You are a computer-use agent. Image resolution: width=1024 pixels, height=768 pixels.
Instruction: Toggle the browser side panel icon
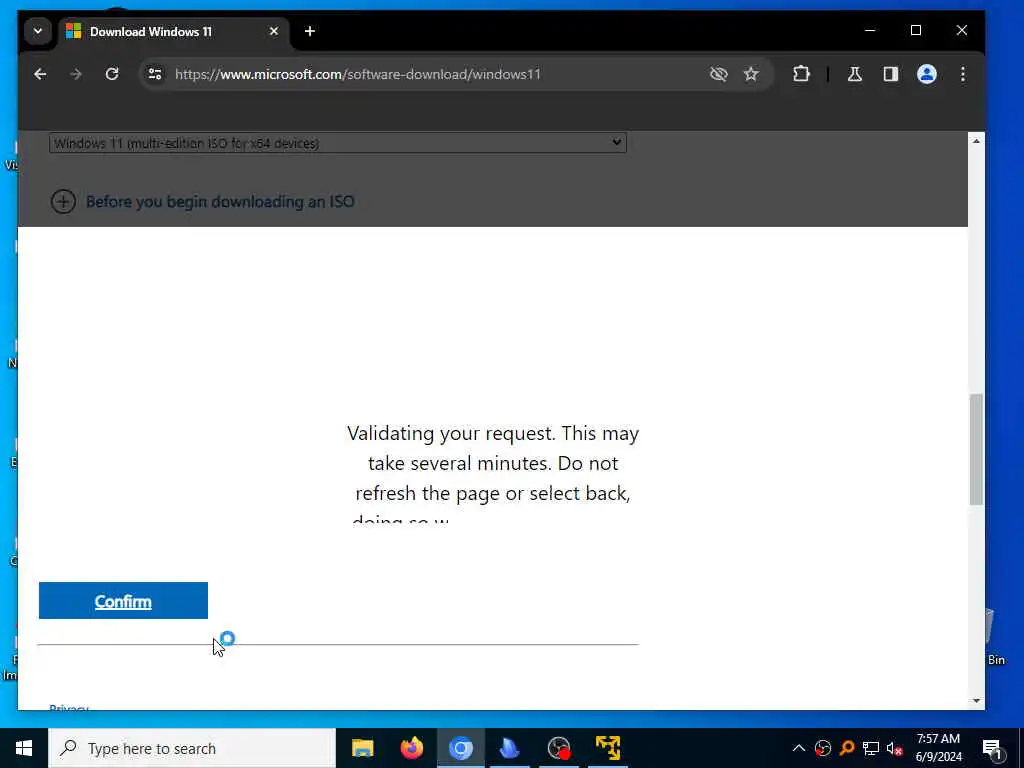click(x=890, y=74)
